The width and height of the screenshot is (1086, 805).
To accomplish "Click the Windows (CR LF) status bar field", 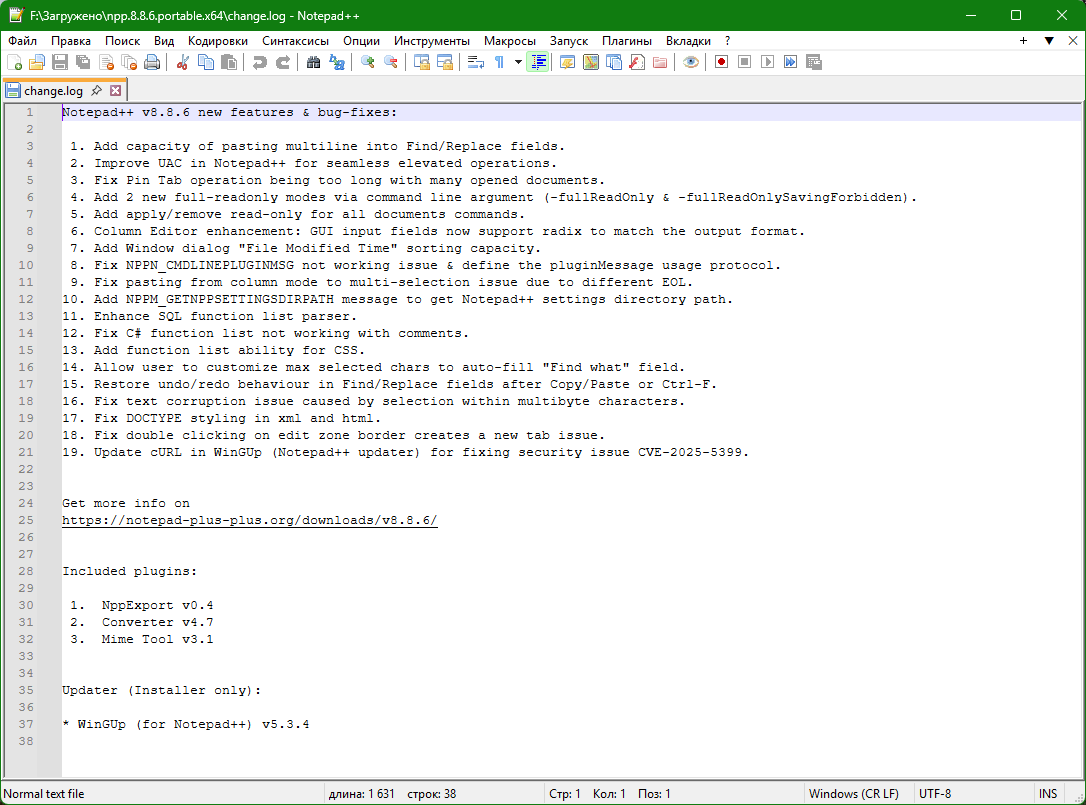I will (x=853, y=794).
